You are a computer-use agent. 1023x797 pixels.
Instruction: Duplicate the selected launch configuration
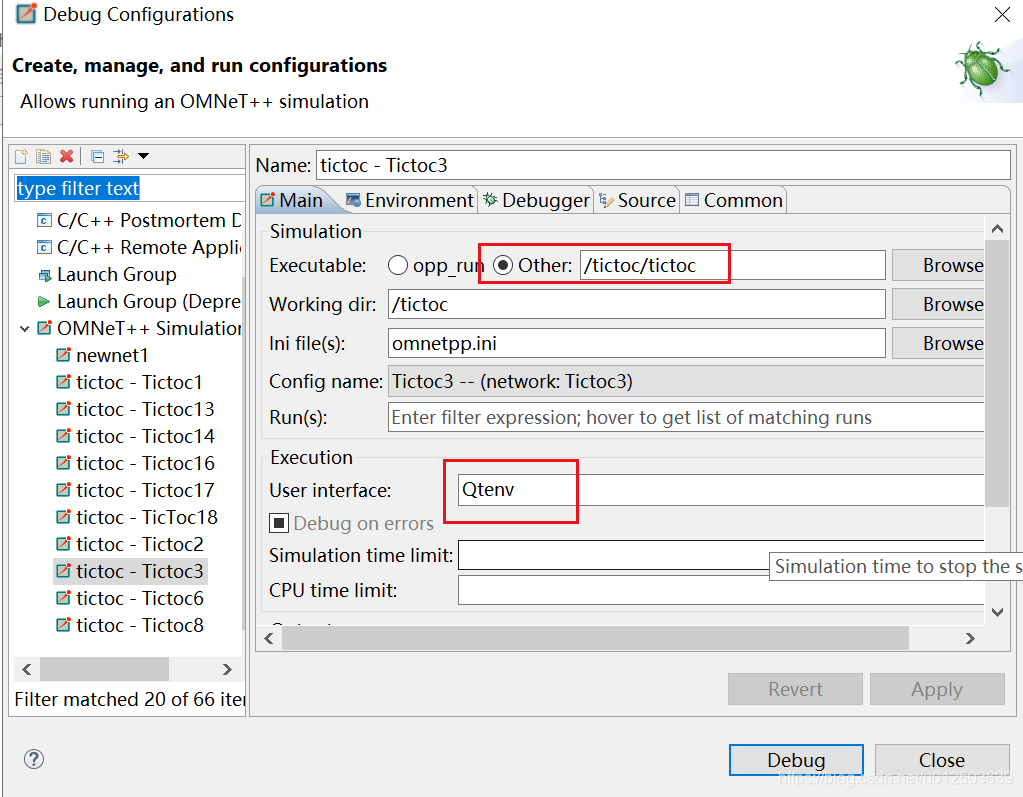[43, 156]
